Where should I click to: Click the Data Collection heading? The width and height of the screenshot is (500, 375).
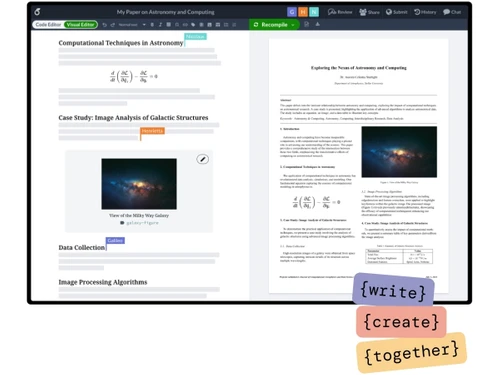click(x=82, y=248)
